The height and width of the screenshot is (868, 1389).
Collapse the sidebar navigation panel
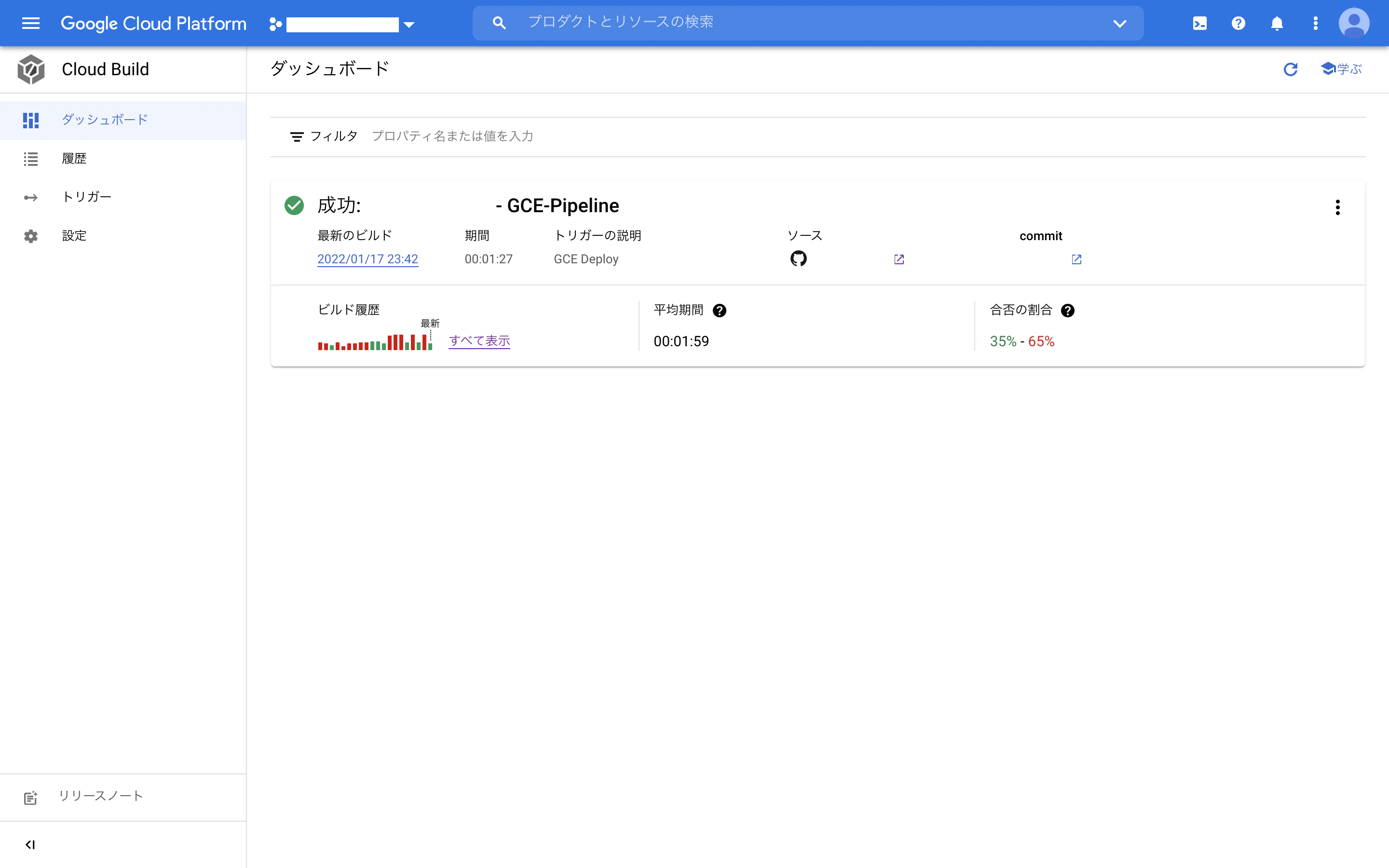coord(30,844)
